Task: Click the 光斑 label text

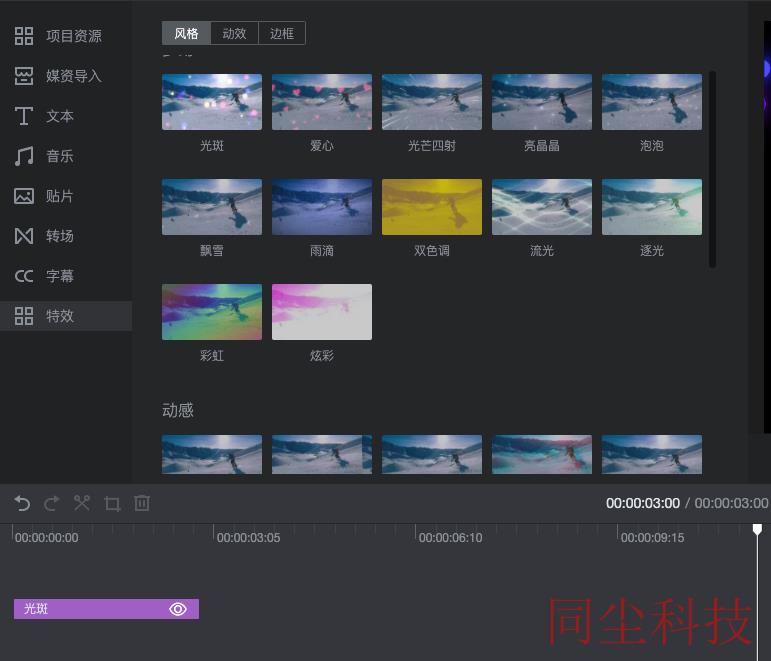Action: click(212, 146)
